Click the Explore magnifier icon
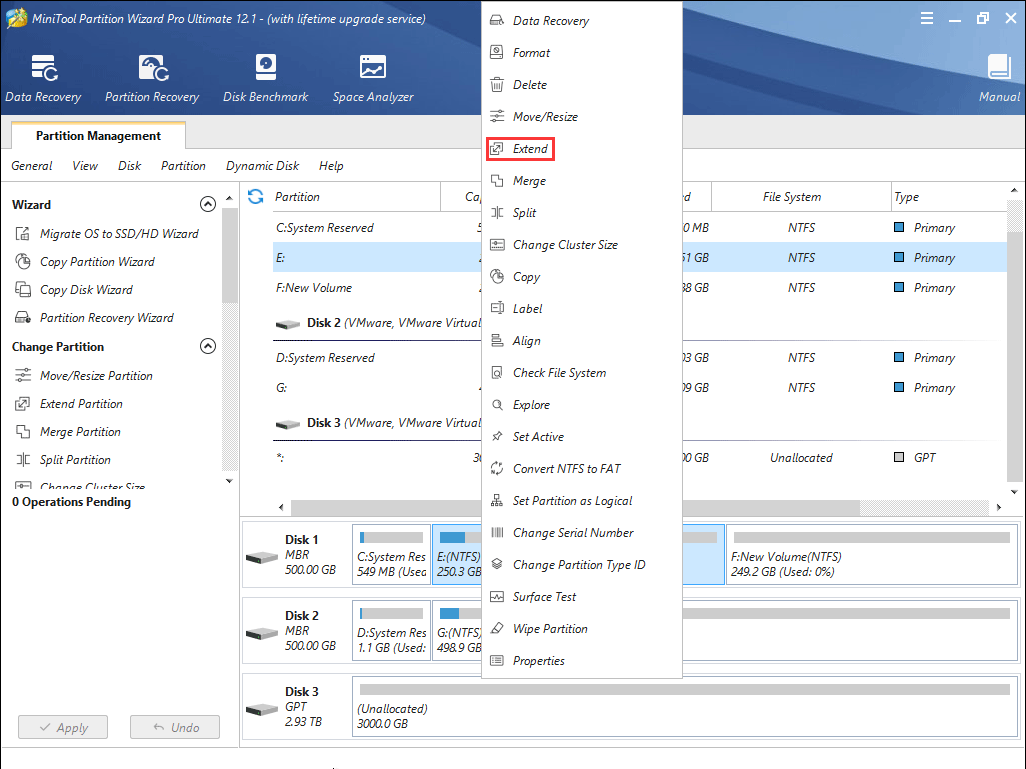Viewport: 1026px width, 769px height. click(497, 404)
